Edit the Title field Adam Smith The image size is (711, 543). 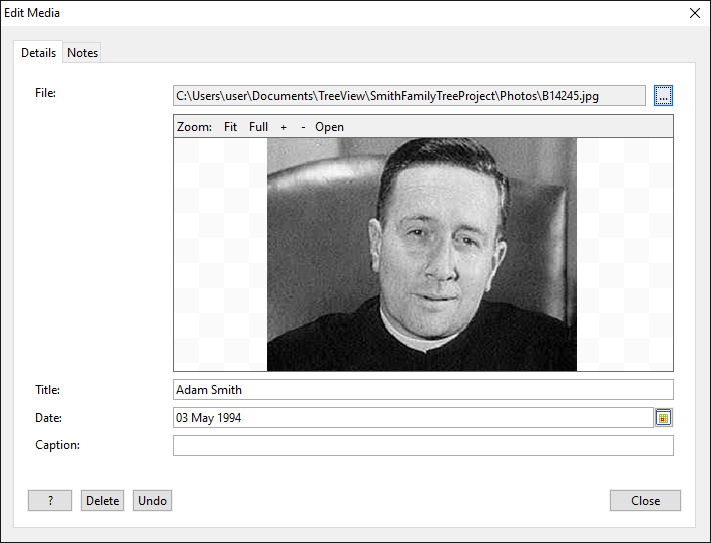point(424,390)
